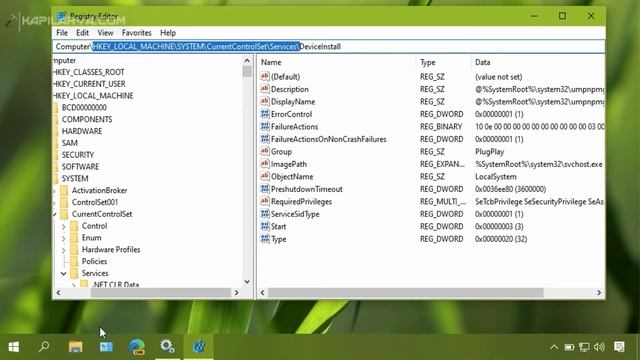
Task: Select the Policies key
Action: (x=94, y=261)
